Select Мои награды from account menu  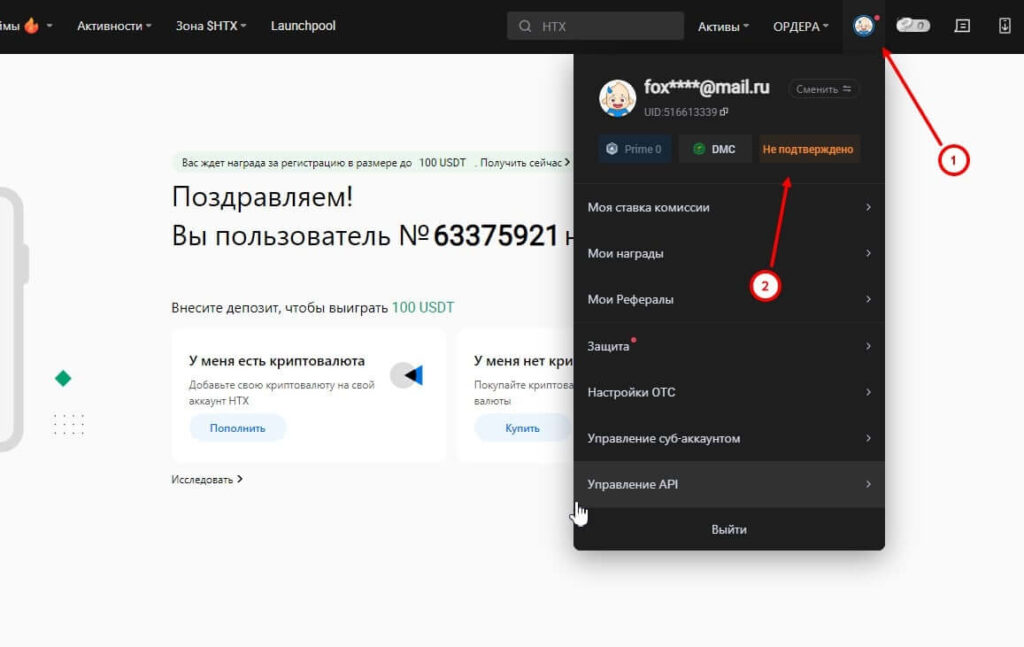coord(728,254)
